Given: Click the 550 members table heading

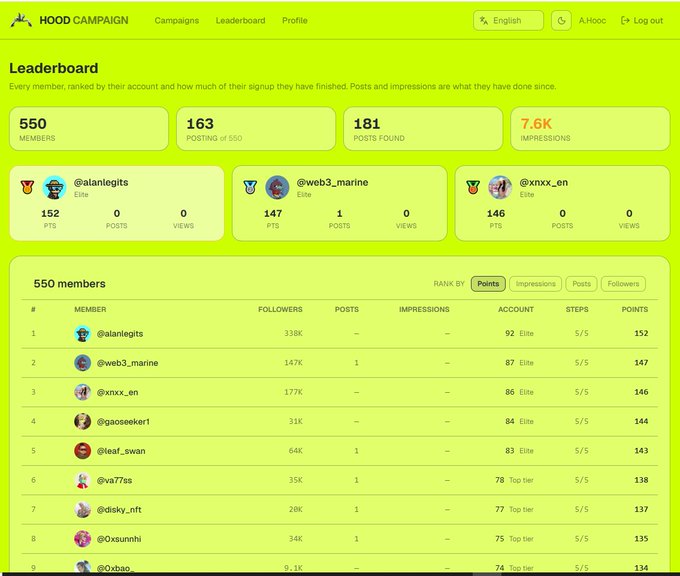Looking at the screenshot, I should point(69,284).
